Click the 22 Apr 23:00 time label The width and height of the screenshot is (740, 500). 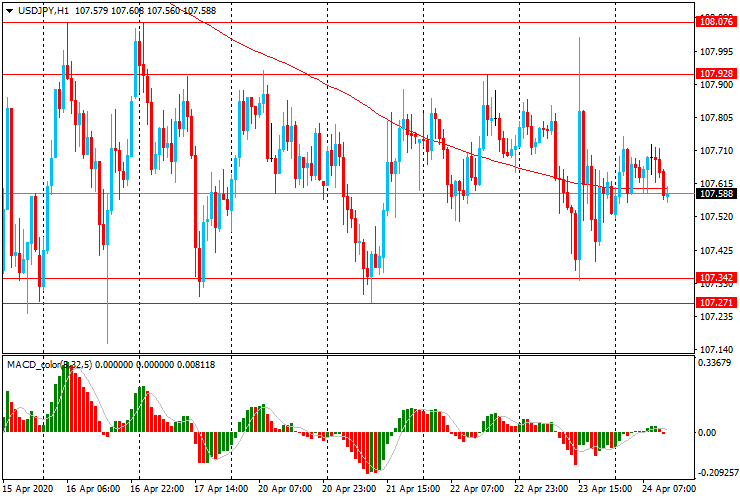(x=541, y=488)
